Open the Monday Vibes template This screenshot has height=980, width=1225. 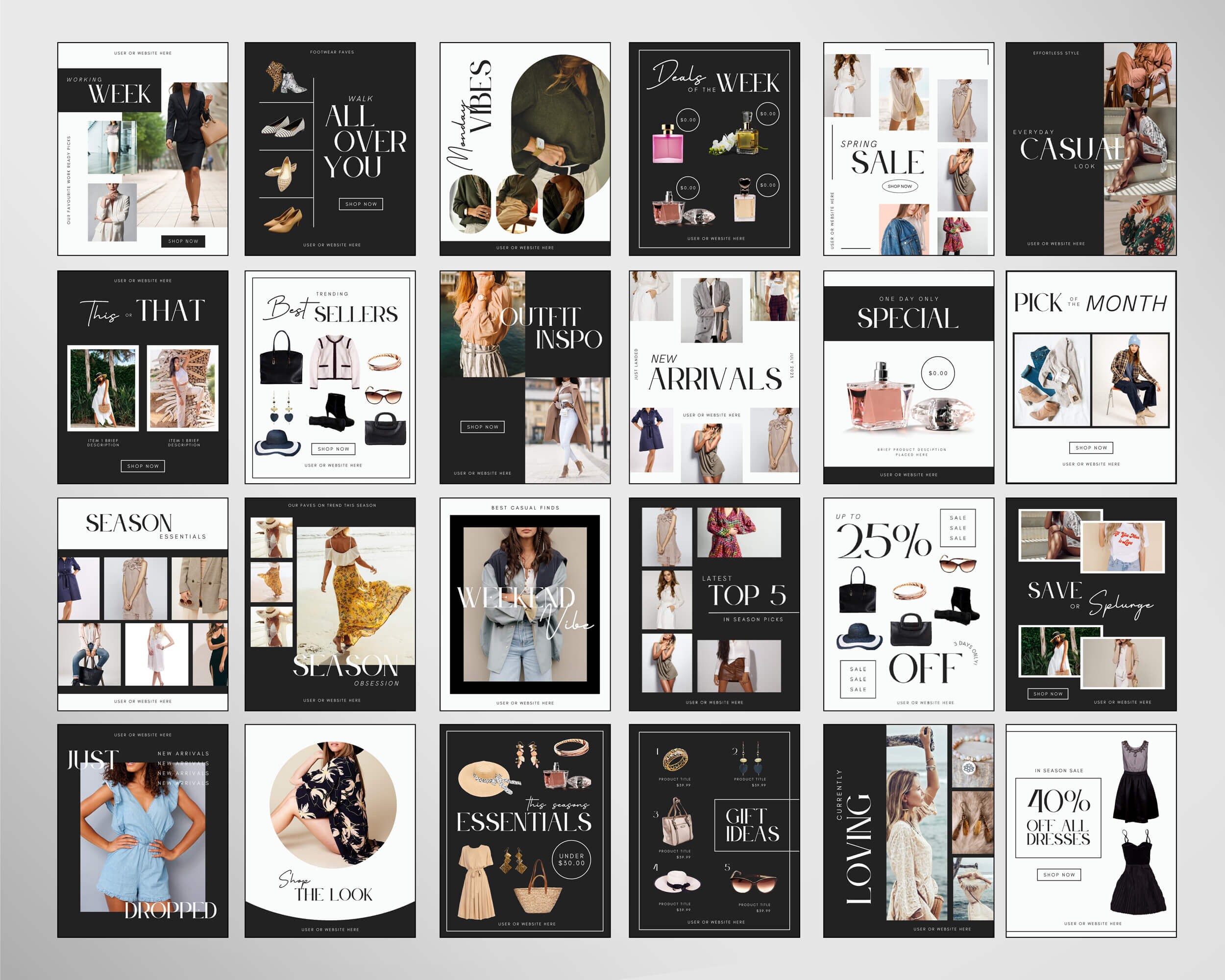(x=525, y=149)
